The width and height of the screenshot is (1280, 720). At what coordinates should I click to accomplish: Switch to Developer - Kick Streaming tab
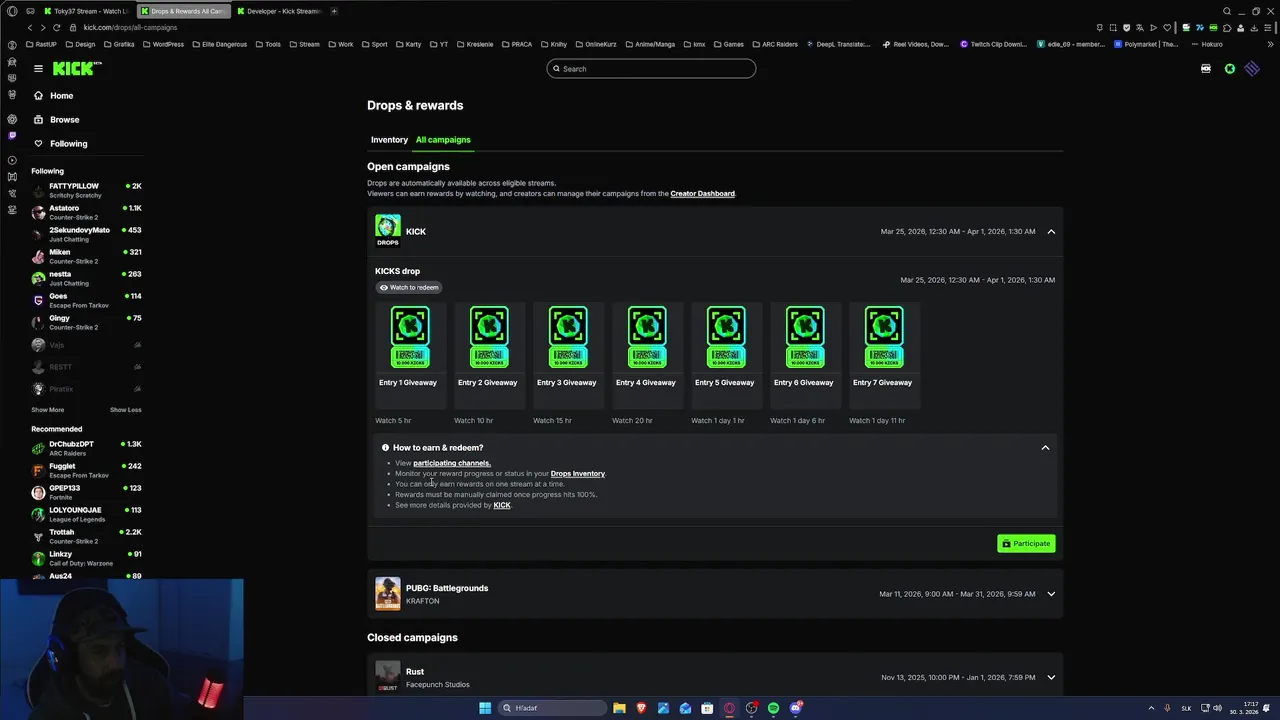coord(278,11)
